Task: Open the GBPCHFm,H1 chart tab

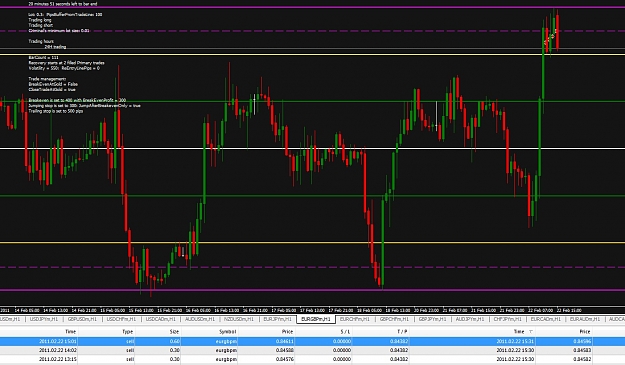Action: [394, 319]
